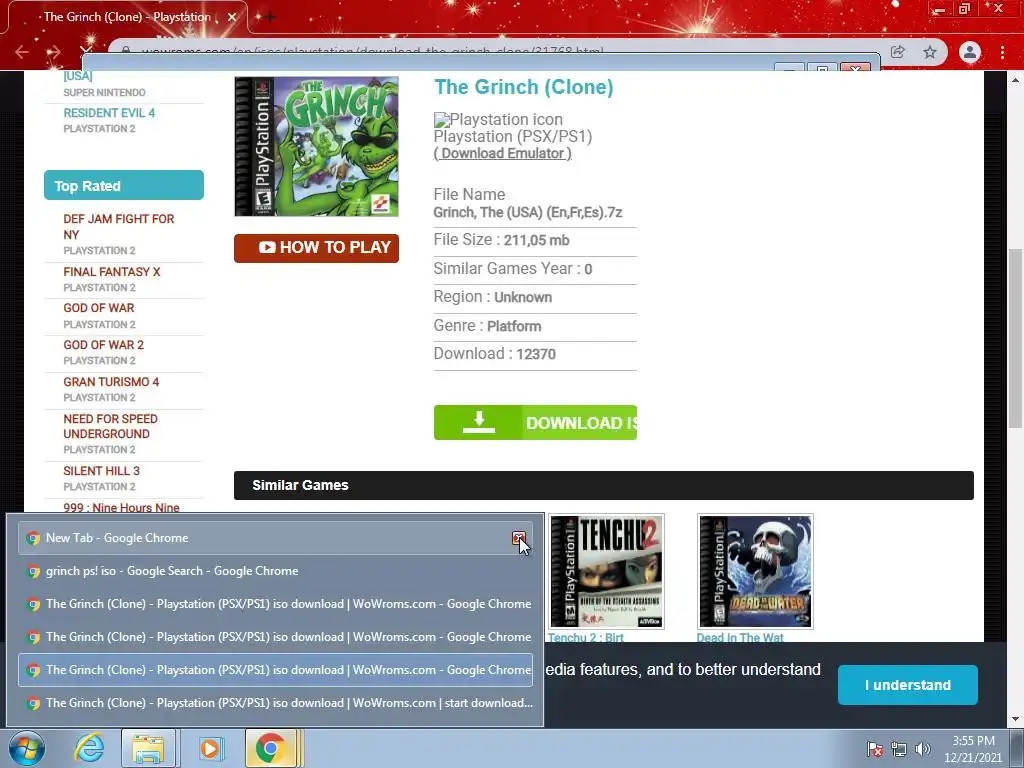Click I understand cookie button

click(x=908, y=685)
